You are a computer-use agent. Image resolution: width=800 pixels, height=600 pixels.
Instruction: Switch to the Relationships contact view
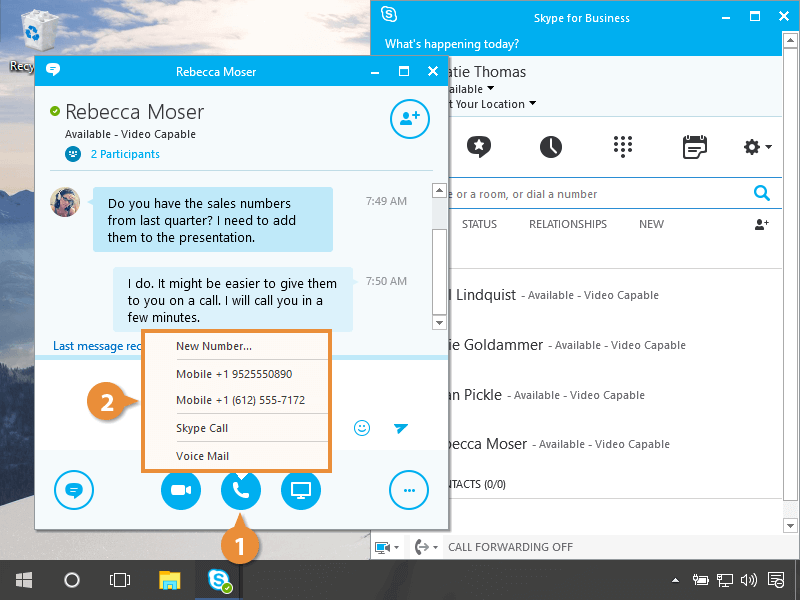tap(567, 224)
